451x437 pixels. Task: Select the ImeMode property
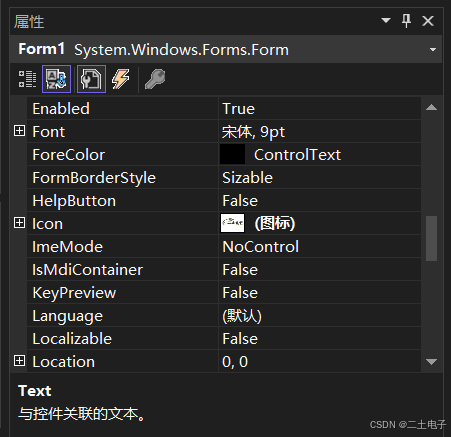click(x=67, y=247)
